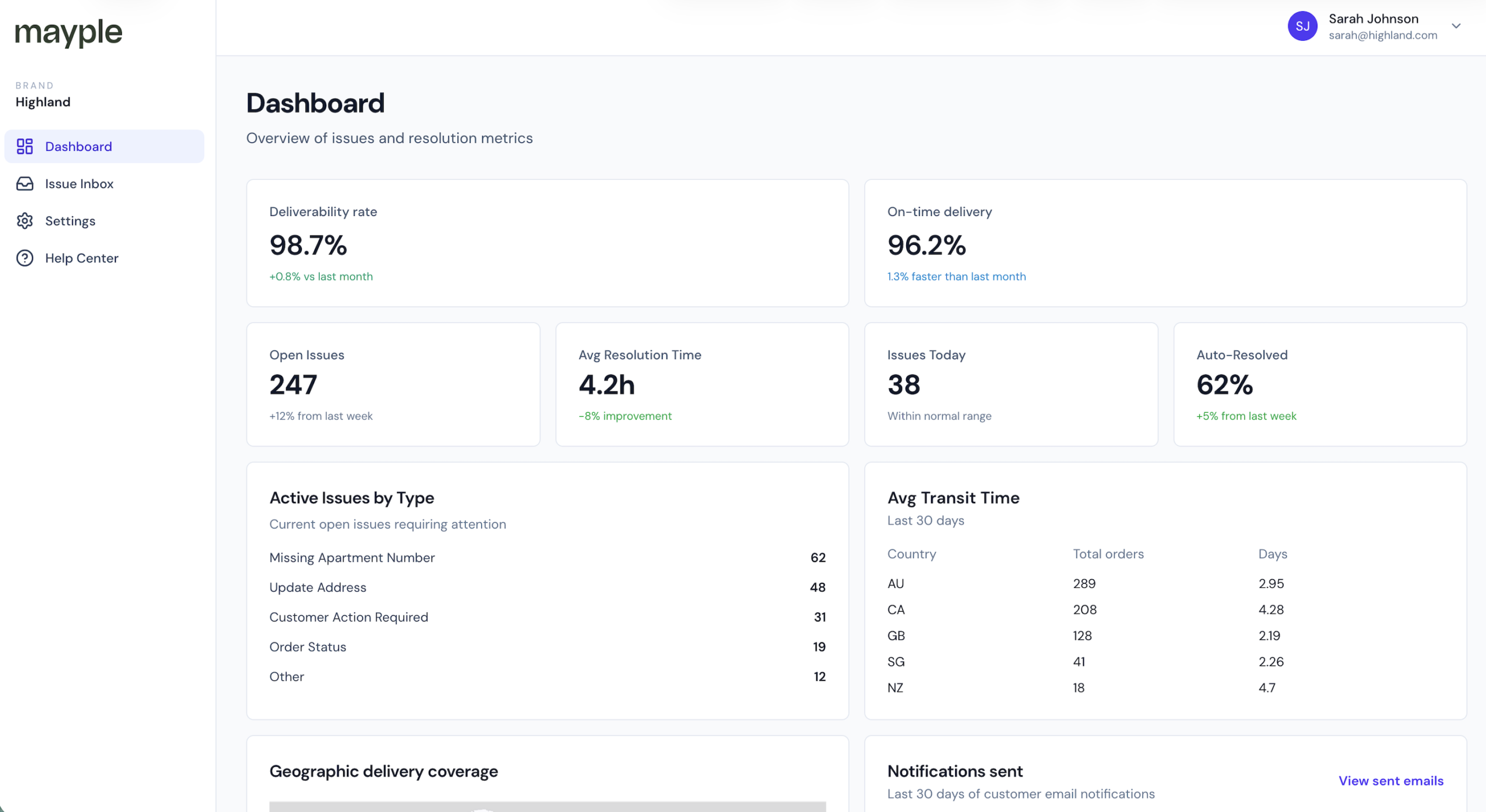
Task: Click the Dashboard grid icon in sidebar
Action: 24,146
